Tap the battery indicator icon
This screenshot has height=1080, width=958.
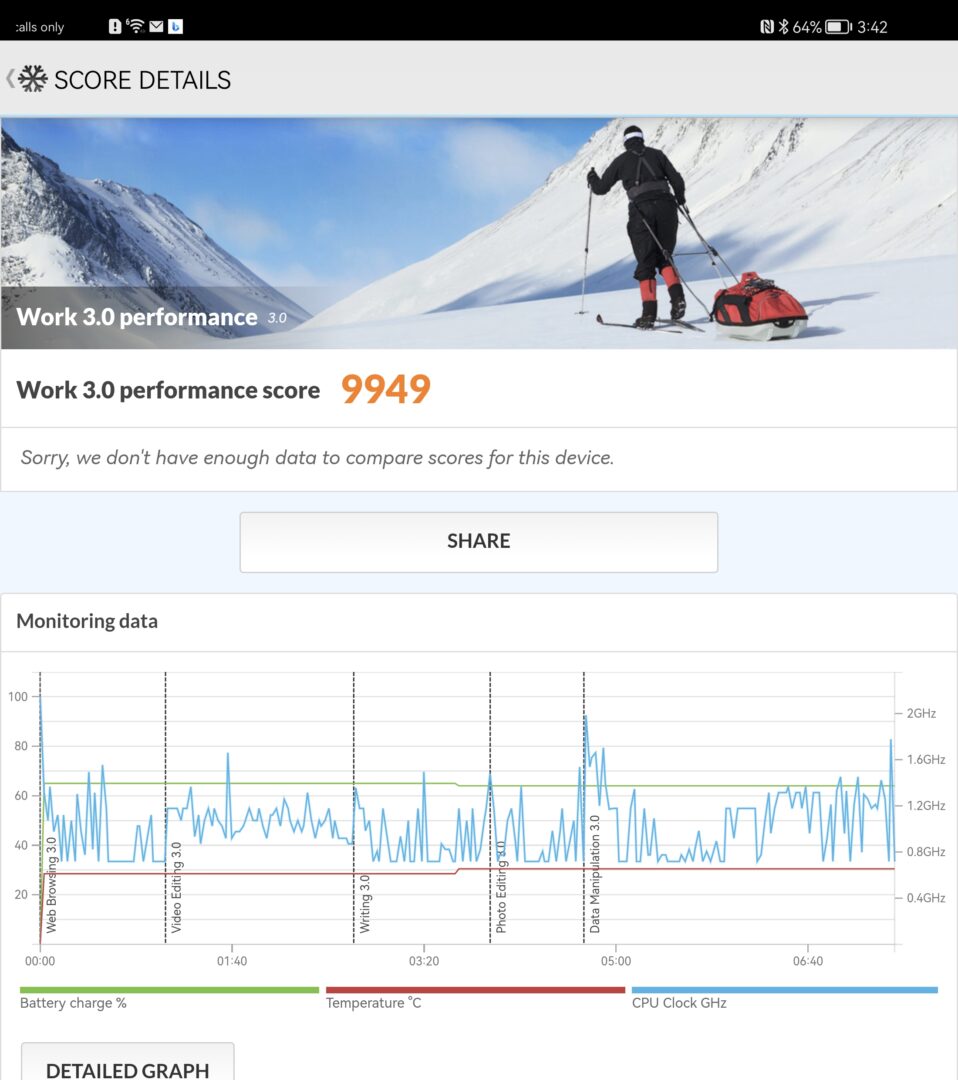(x=838, y=27)
